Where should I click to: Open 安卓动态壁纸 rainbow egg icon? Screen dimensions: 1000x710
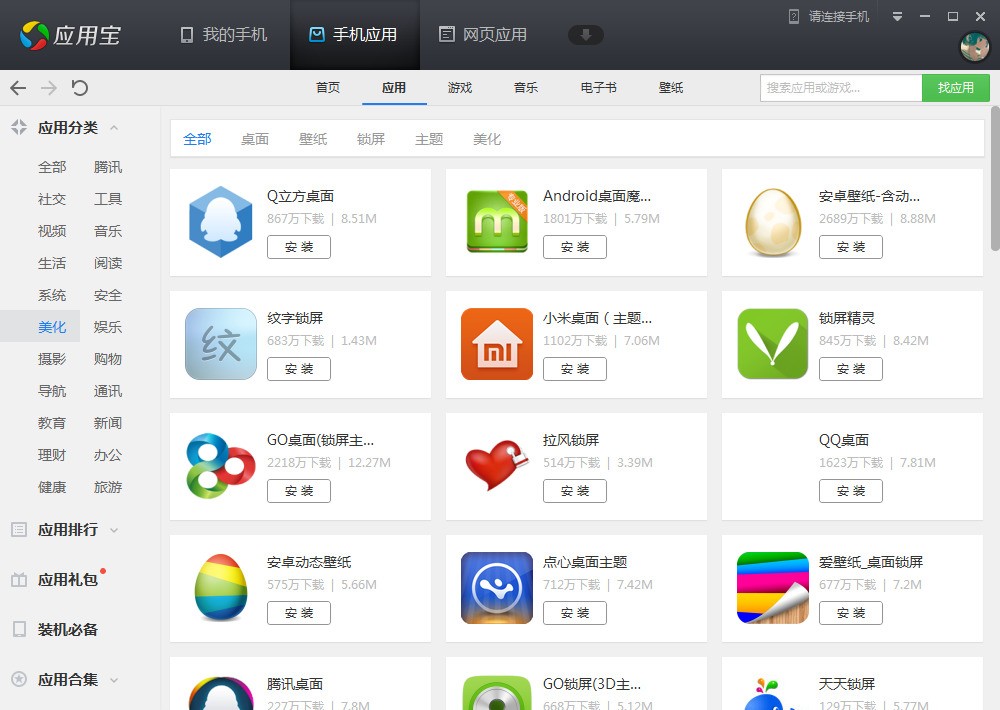pos(221,588)
